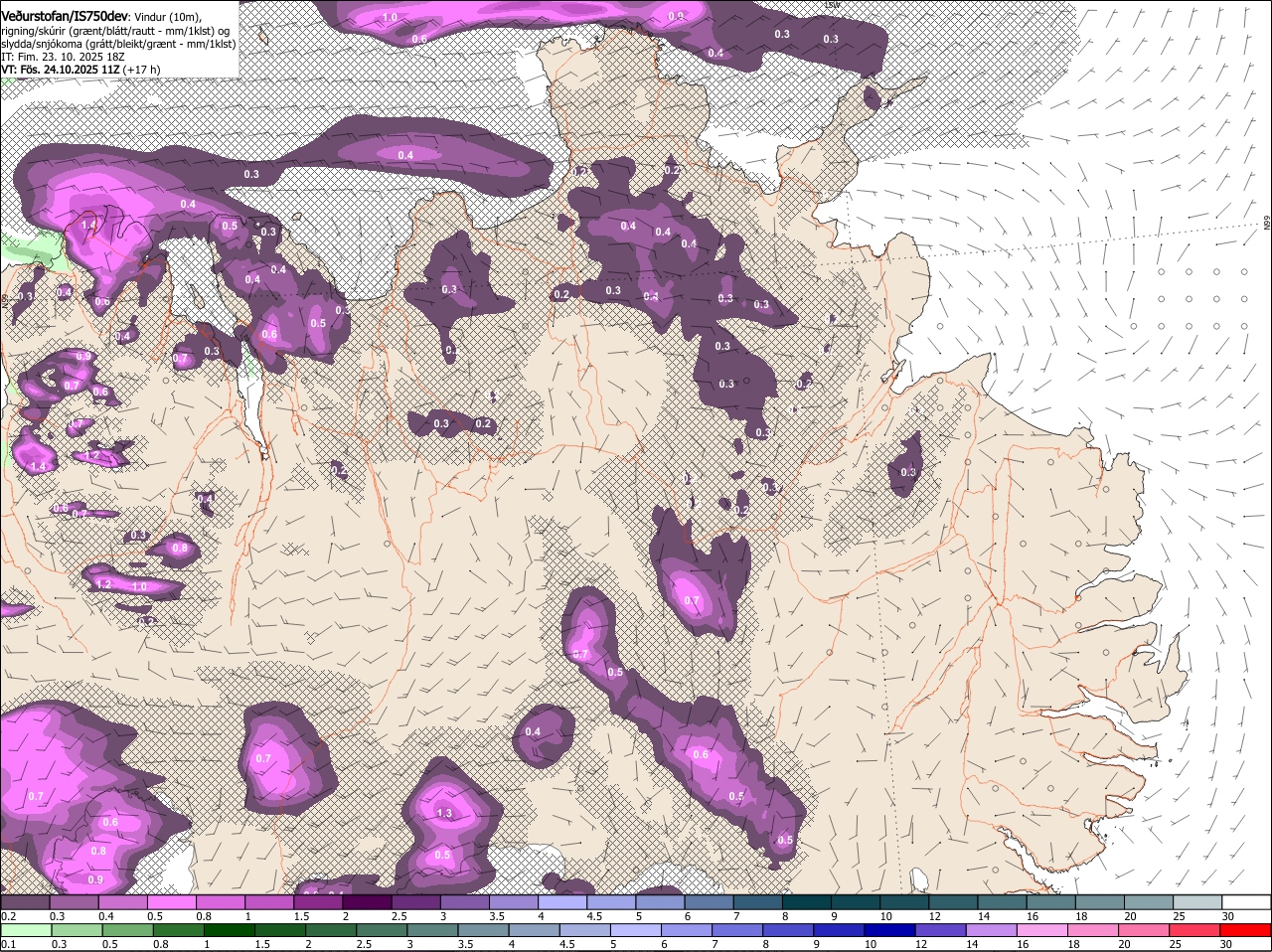Select the 'IT: Fim. 23. 10. 2025 18Z' line
1272x952 pixels.
(63, 57)
